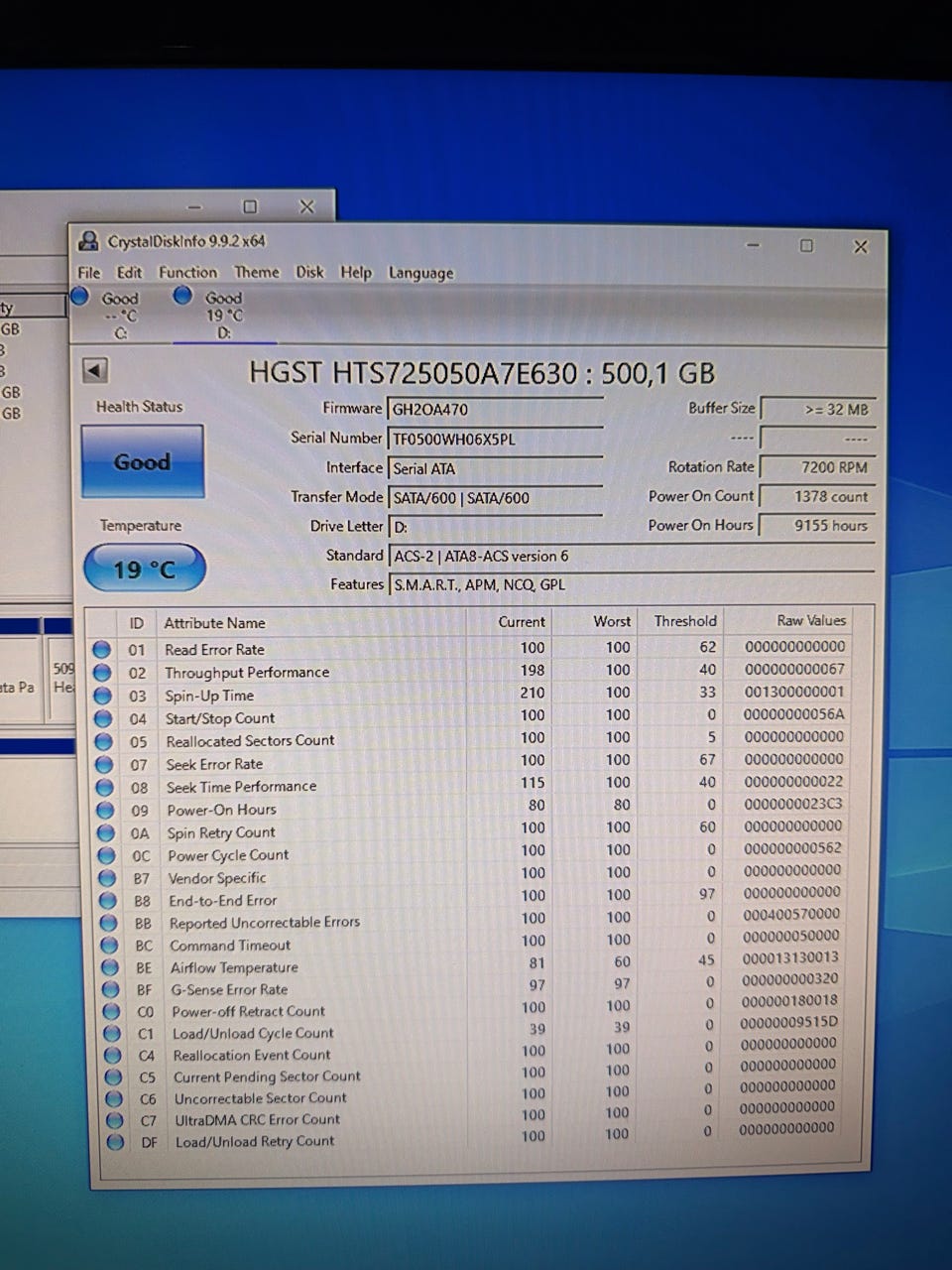
Task: Click the Current column header
Action: coord(522,622)
